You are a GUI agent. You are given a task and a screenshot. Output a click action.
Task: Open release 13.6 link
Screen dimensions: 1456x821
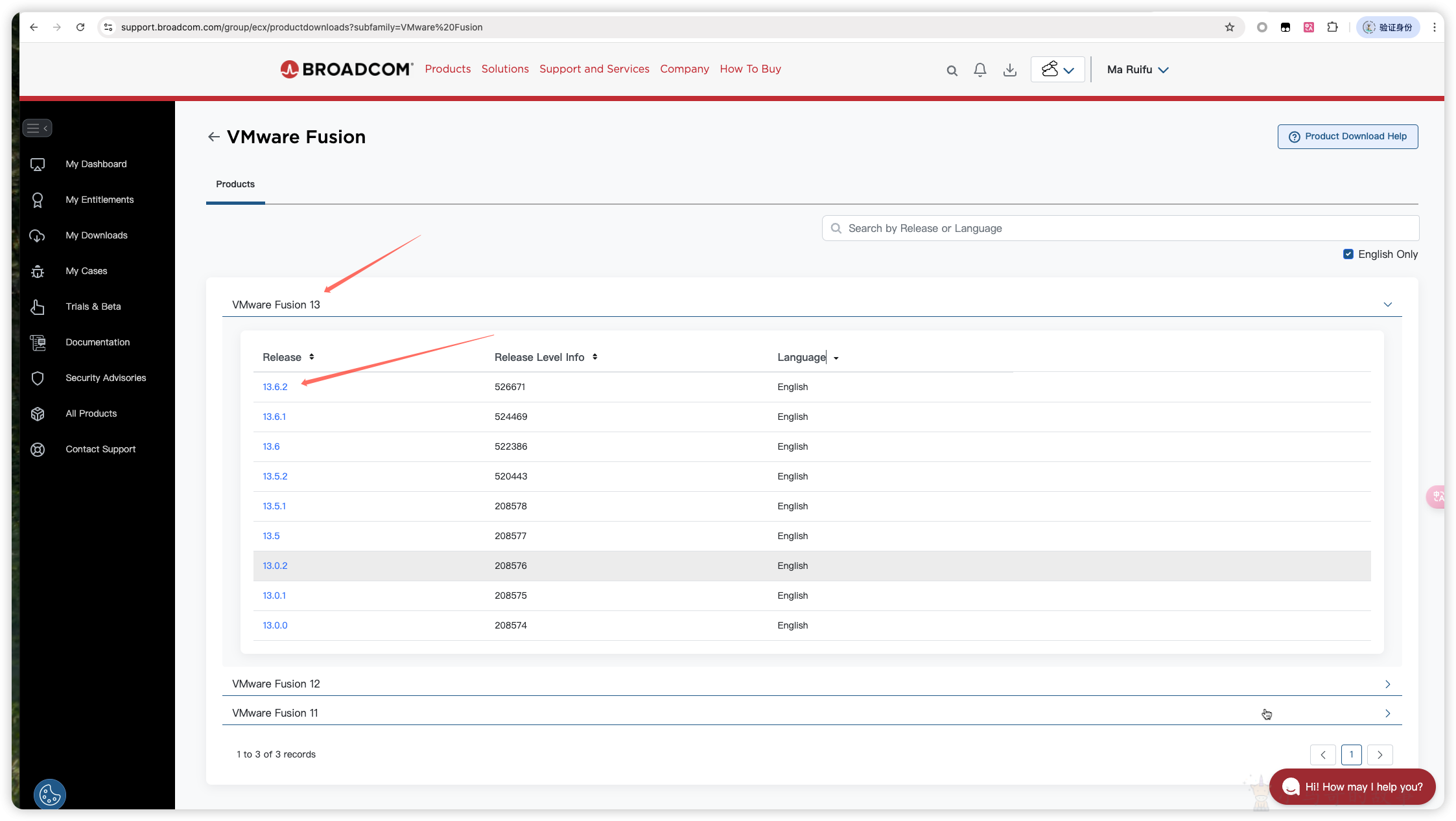tap(271, 446)
